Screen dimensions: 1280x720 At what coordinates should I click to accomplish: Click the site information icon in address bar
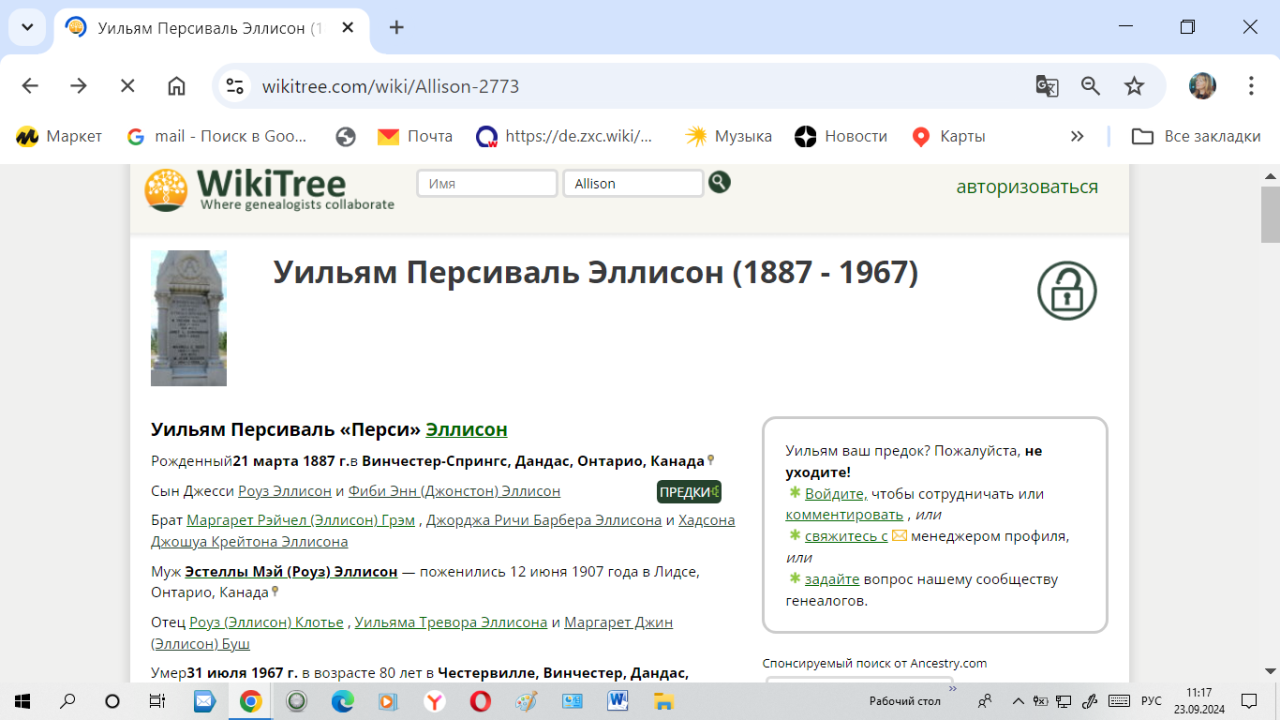(x=235, y=86)
